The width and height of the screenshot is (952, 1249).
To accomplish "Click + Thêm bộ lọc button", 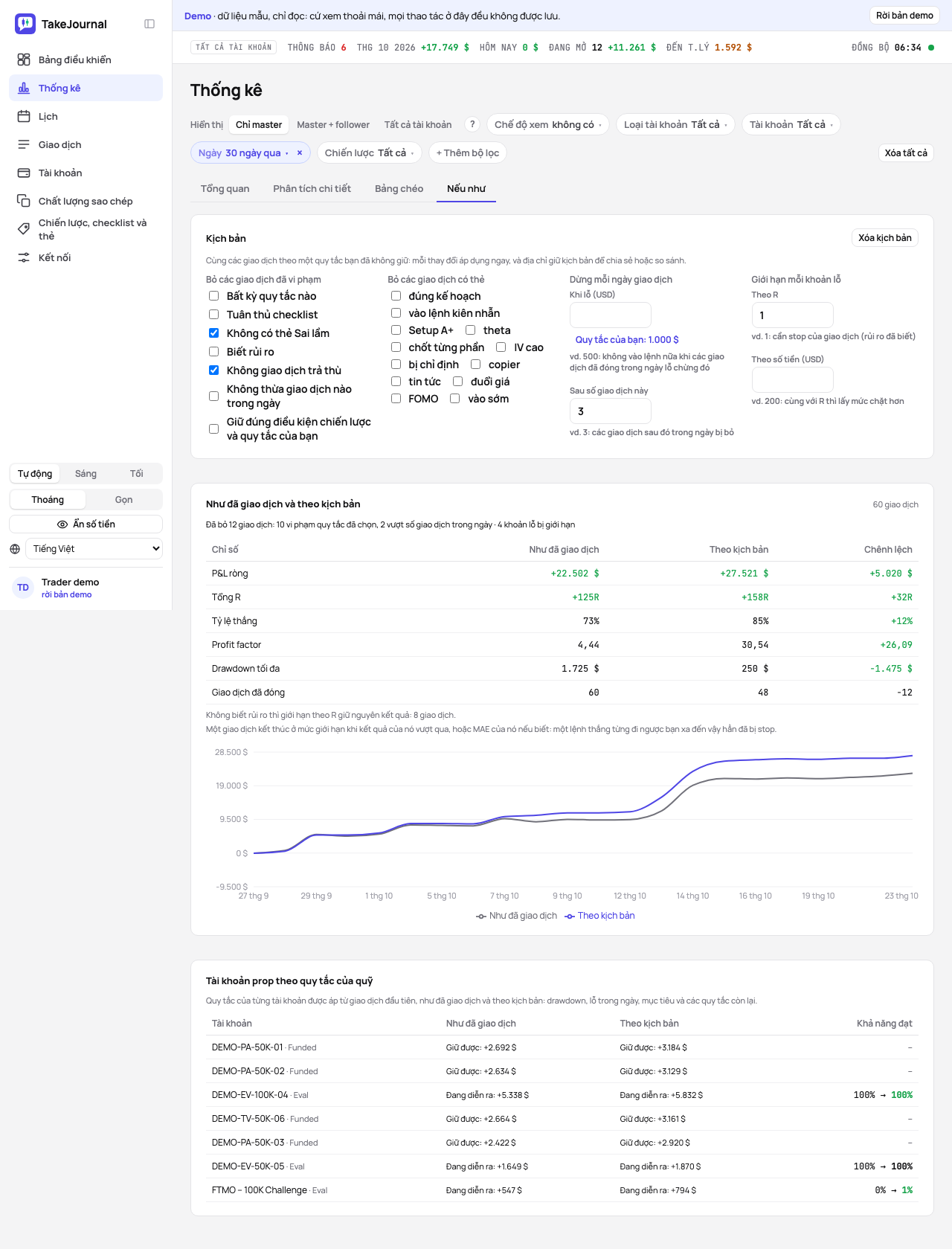I will (x=468, y=152).
